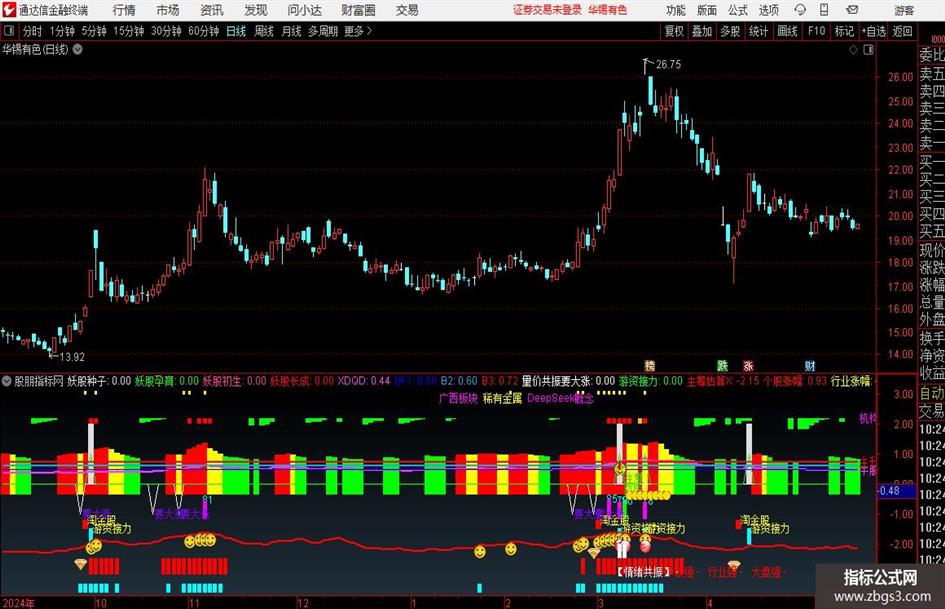Click the 多股 button

(730, 31)
